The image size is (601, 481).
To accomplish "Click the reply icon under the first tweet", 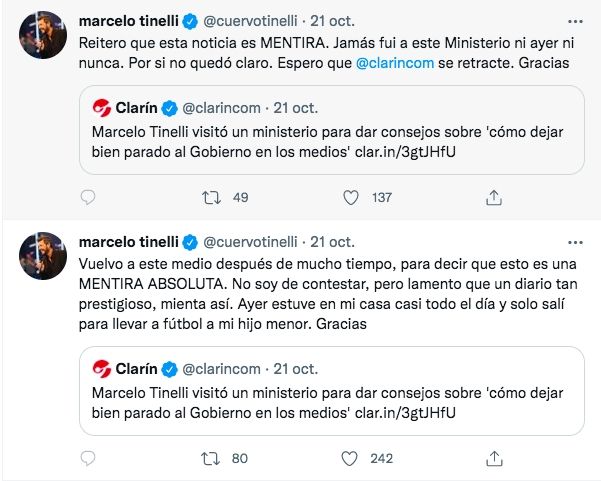I will [88, 198].
